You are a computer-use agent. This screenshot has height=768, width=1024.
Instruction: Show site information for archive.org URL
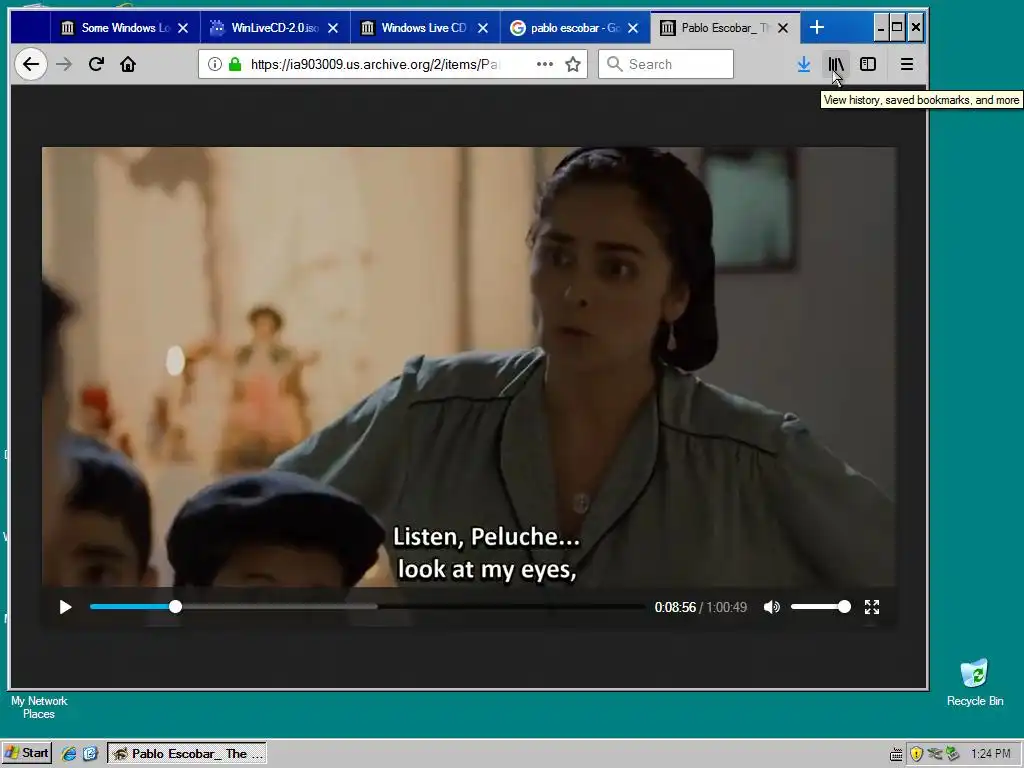click(x=214, y=64)
